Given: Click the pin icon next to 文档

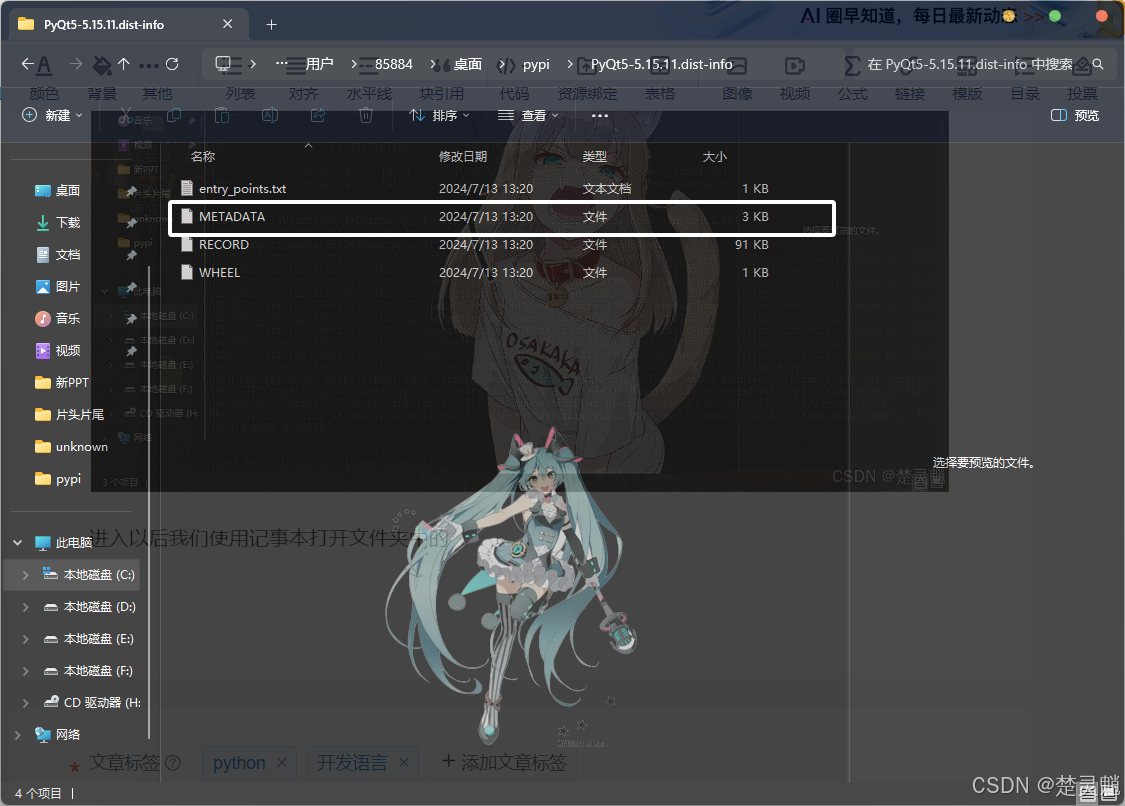Looking at the screenshot, I should (131, 255).
